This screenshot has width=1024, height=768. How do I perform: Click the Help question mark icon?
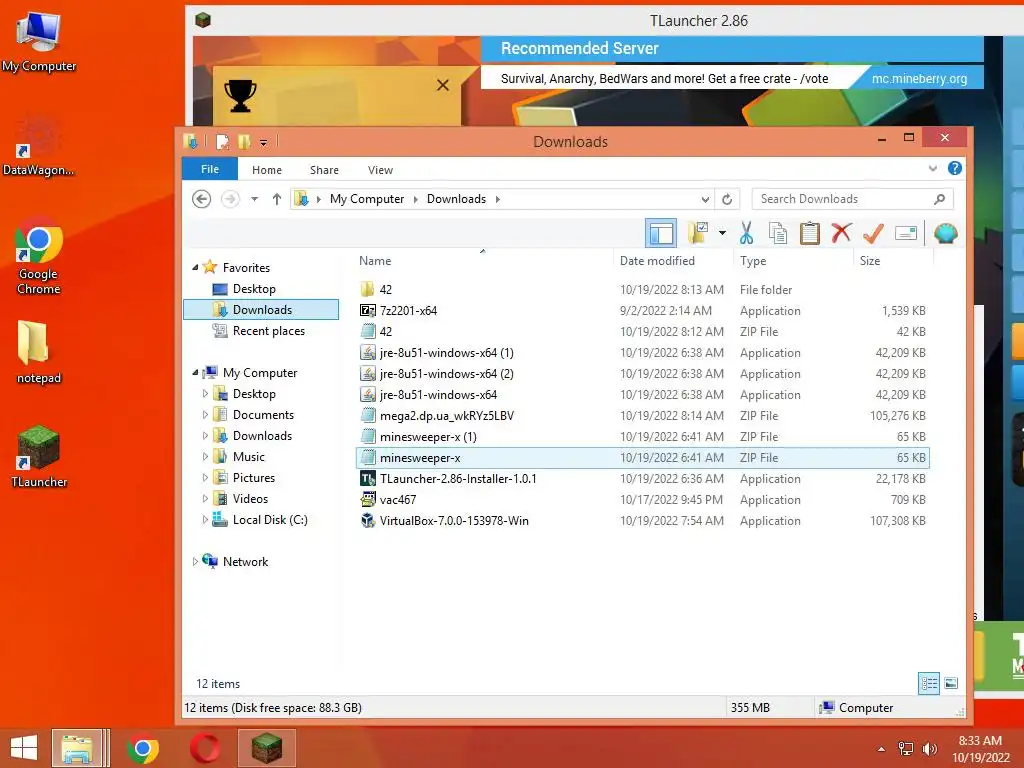[x=955, y=168]
